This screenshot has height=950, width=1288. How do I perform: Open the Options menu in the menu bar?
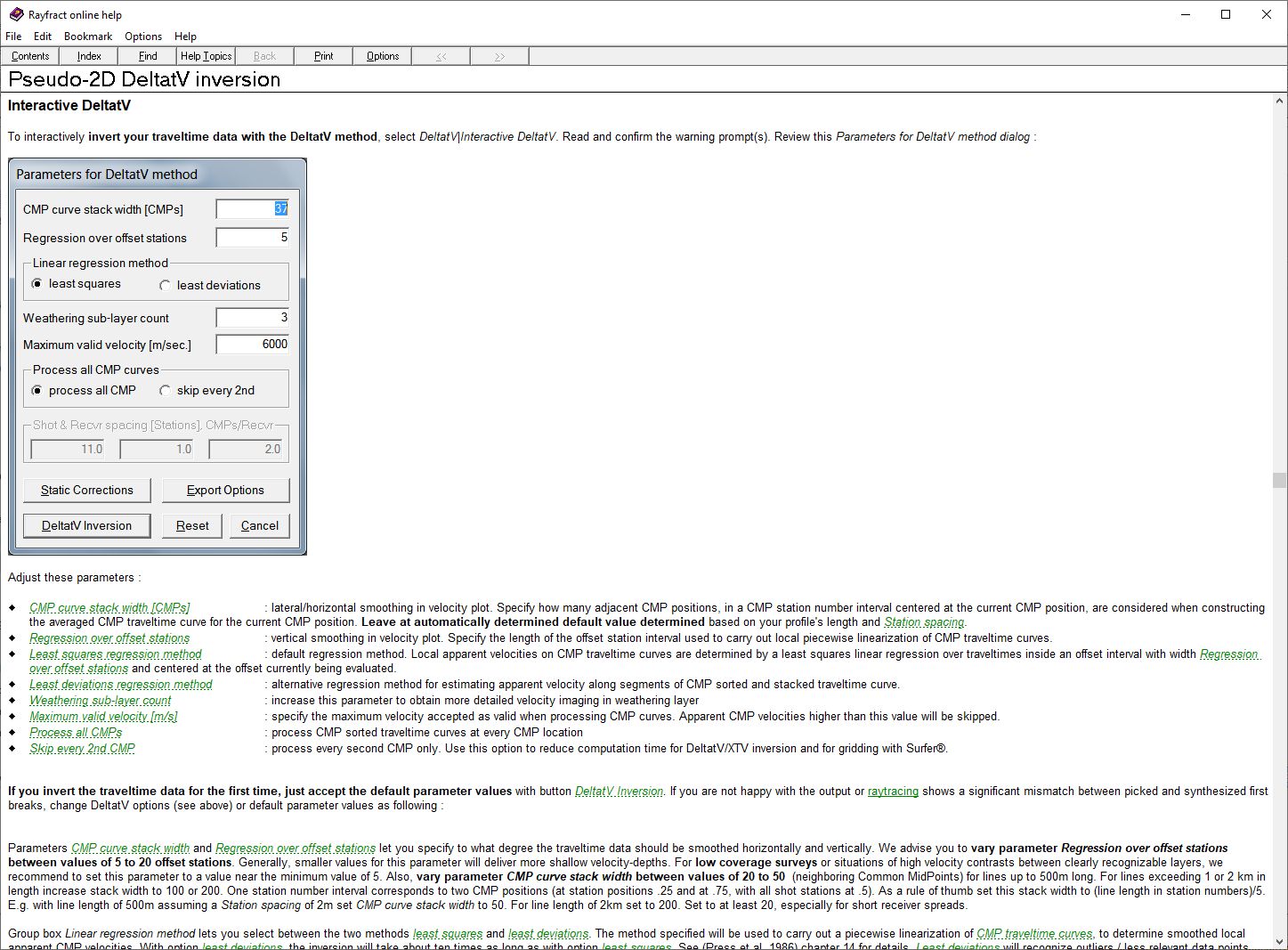[x=143, y=37]
